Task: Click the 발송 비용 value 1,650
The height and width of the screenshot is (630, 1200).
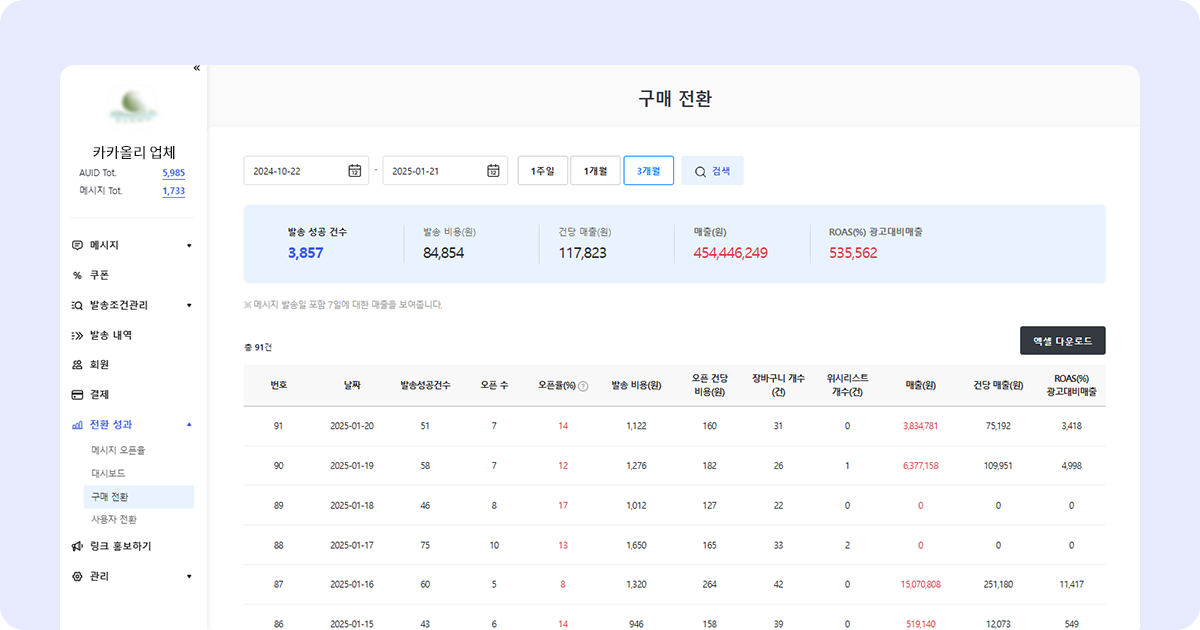Action: pos(637,545)
